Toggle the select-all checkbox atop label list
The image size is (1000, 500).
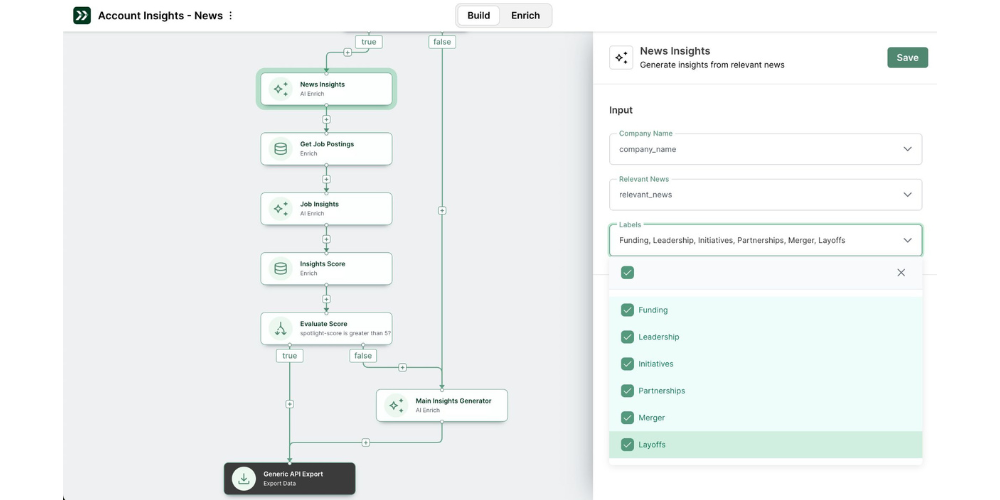[x=627, y=272]
